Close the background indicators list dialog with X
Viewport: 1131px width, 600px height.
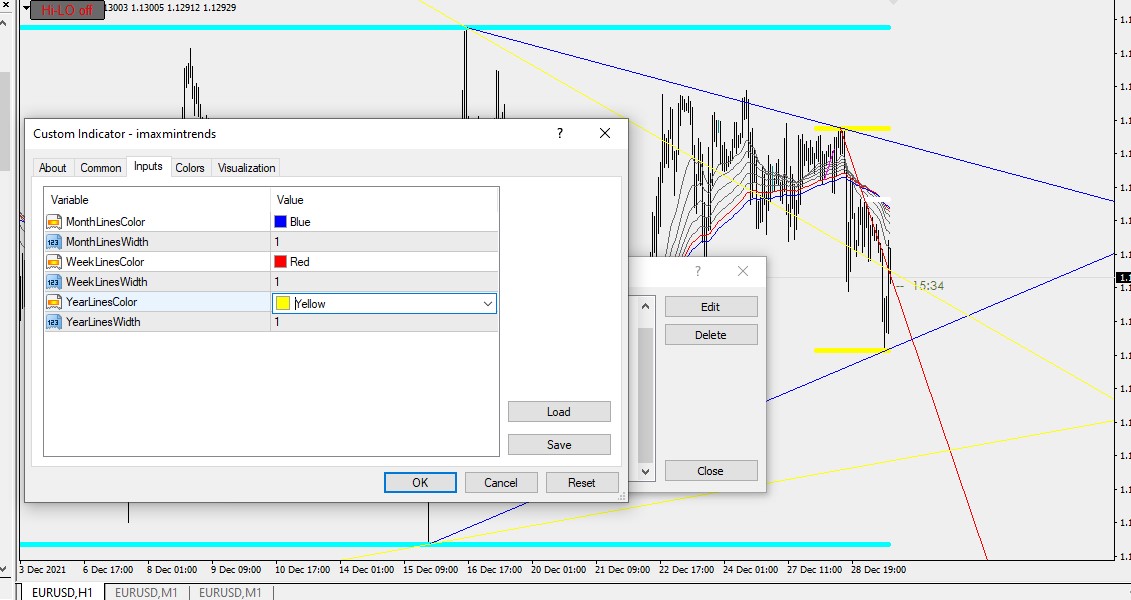pyautogui.click(x=743, y=271)
